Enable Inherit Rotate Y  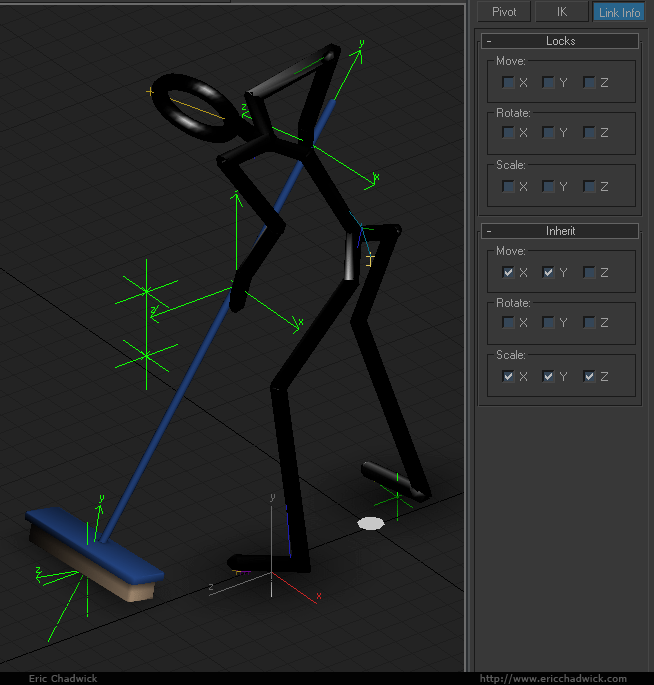click(x=548, y=322)
